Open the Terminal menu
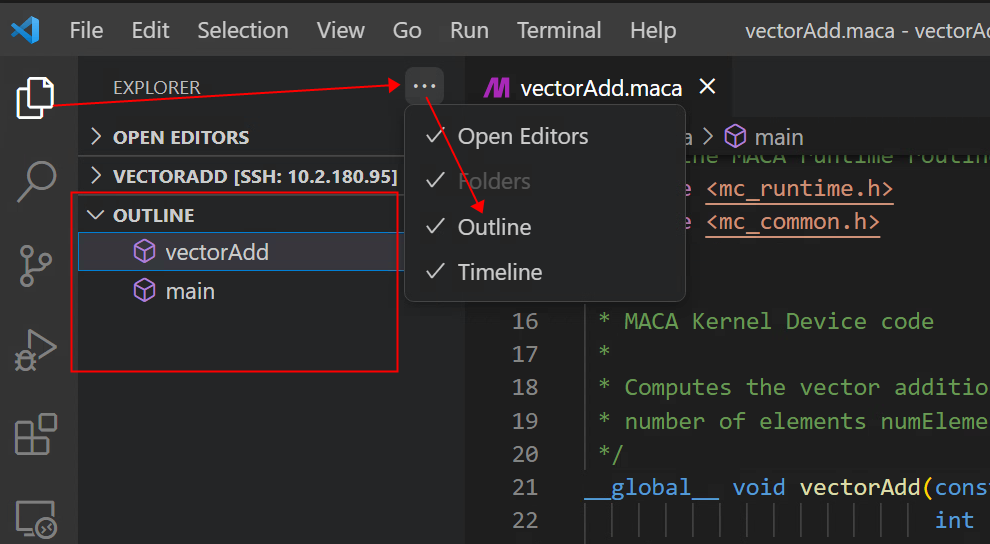The image size is (990, 544). coord(559,30)
